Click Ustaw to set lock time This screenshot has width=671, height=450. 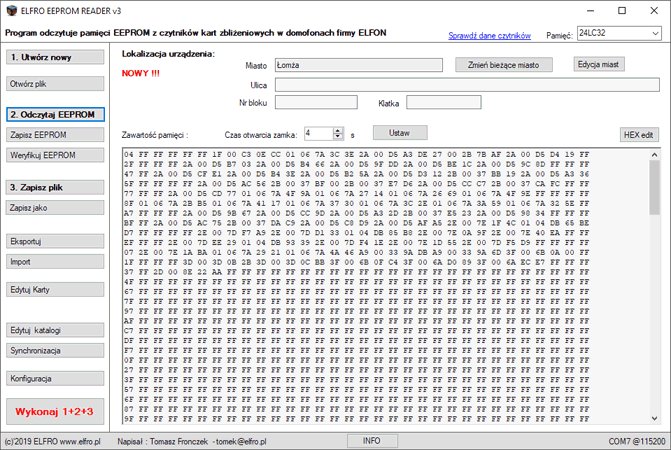tap(400, 133)
